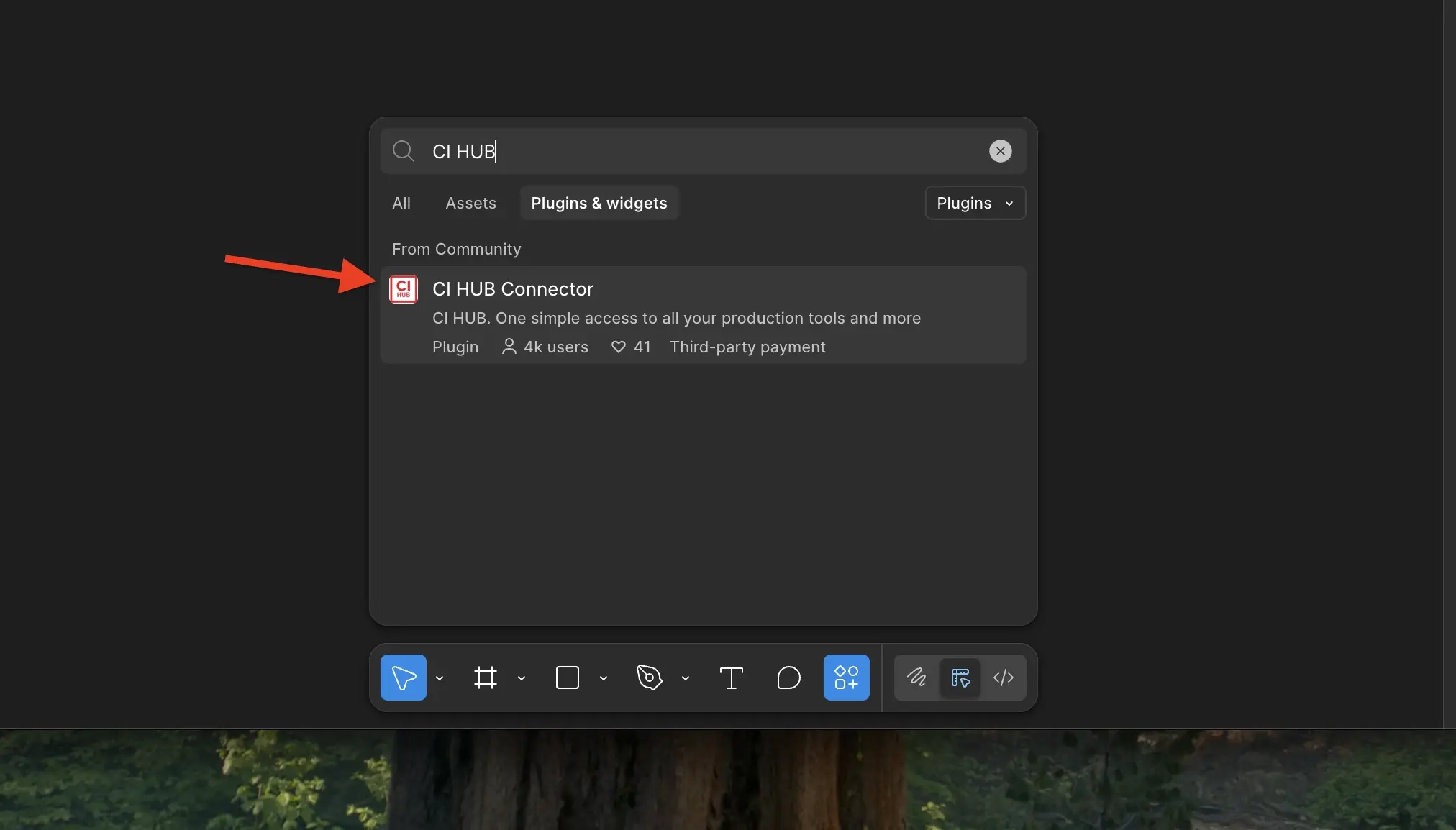Click the CI HUB search input
The height and width of the screenshot is (830, 1456).
[x=704, y=151]
